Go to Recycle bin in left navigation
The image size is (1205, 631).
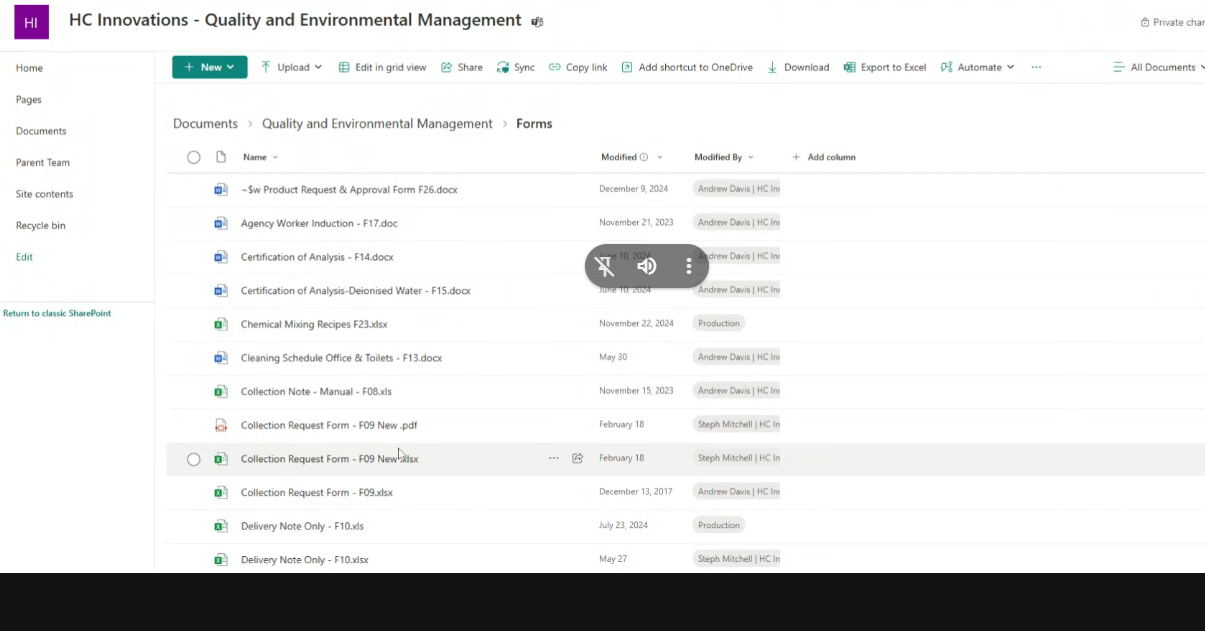40,225
